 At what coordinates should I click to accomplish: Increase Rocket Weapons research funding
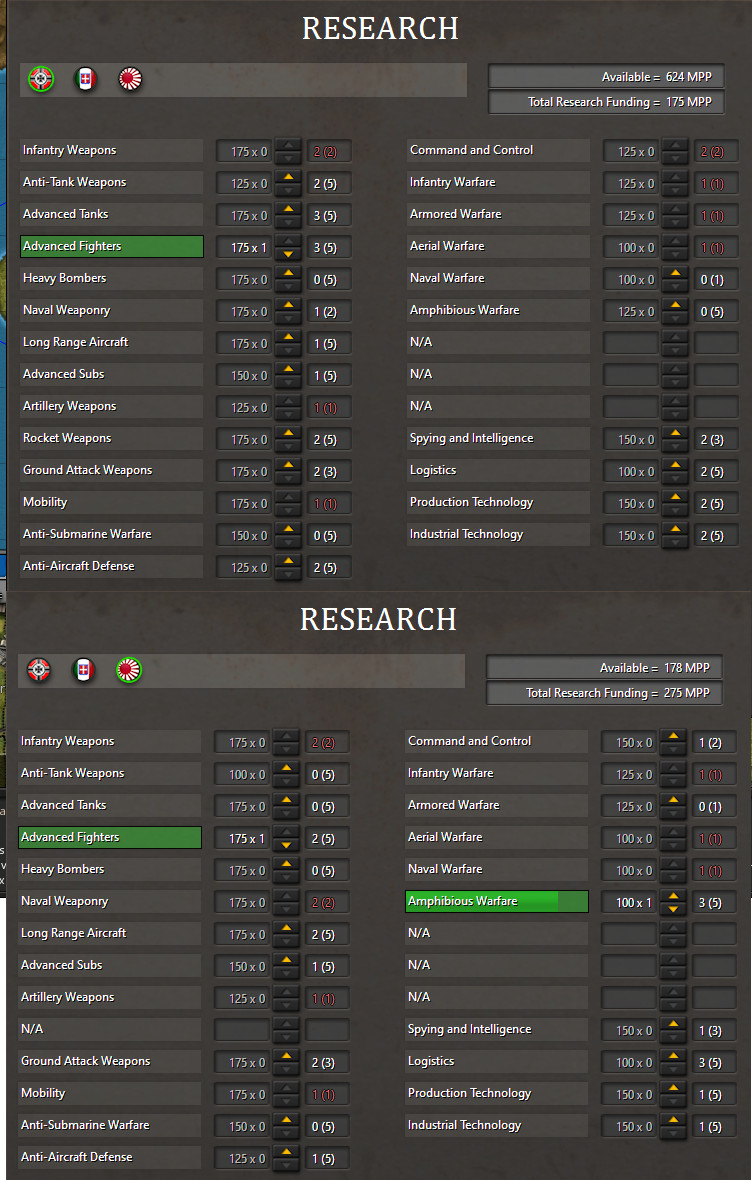click(288, 433)
